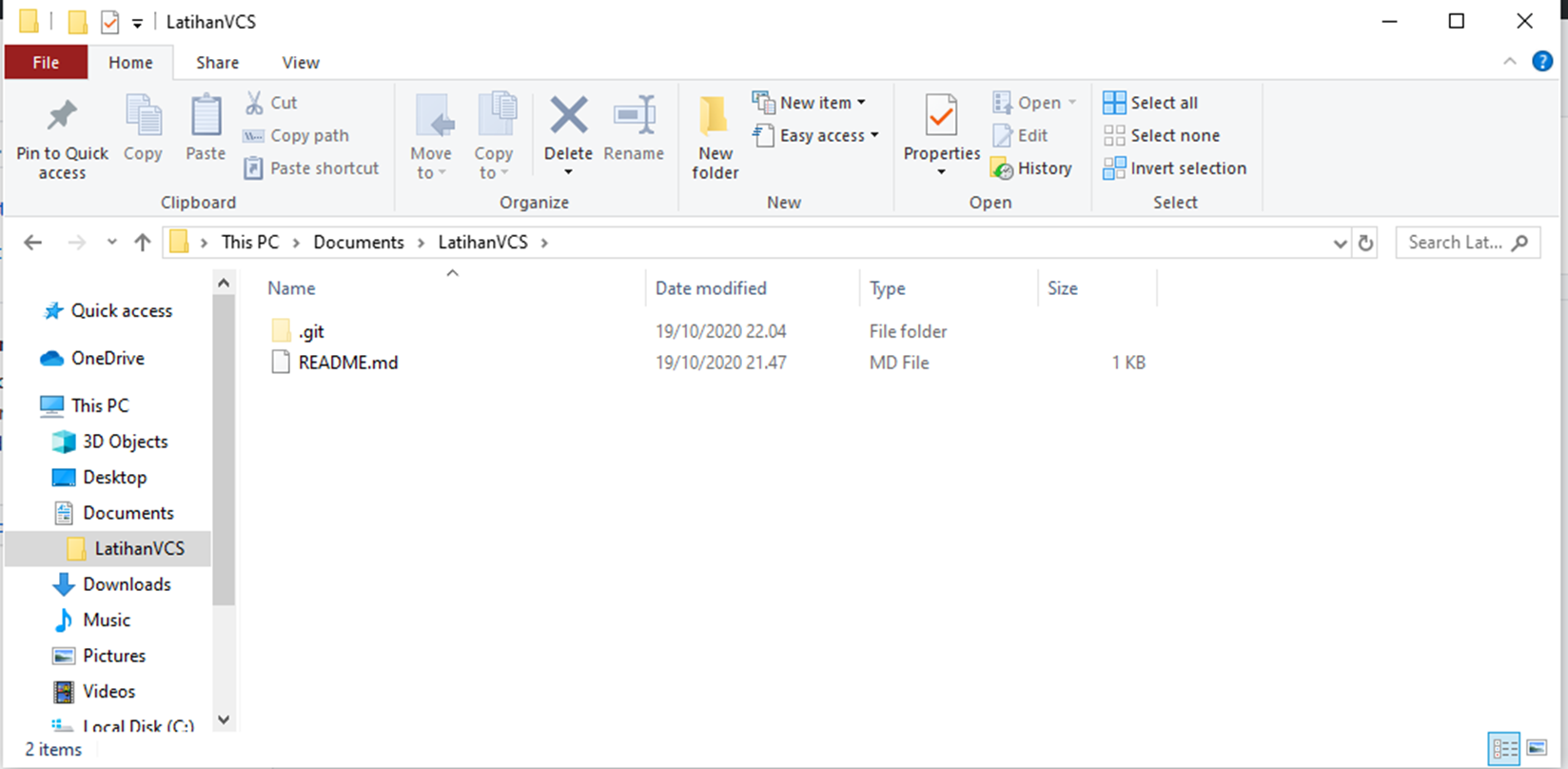
Task: Refresh the LatihanVCS folder view
Action: 1365,243
